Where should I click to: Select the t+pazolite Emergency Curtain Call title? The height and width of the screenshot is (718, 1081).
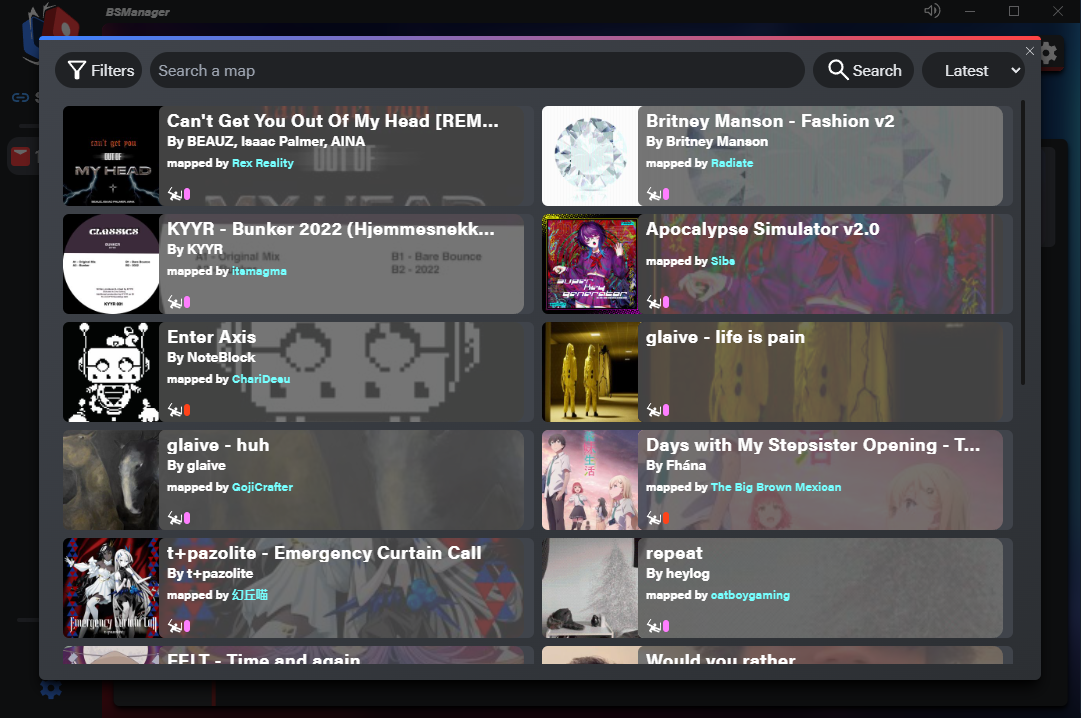[x=324, y=553]
